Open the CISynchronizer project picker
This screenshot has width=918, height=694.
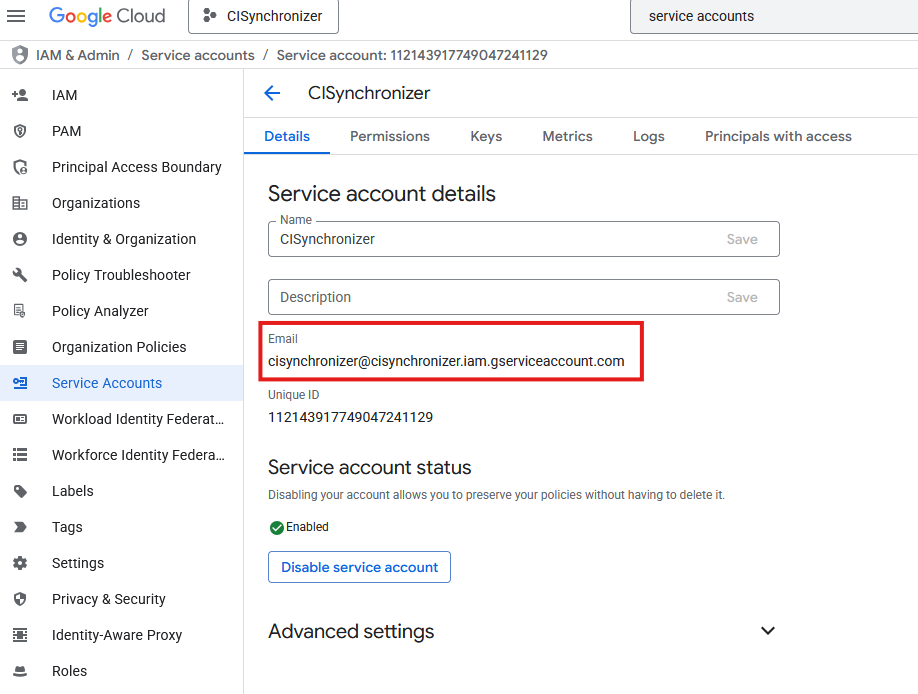[263, 16]
